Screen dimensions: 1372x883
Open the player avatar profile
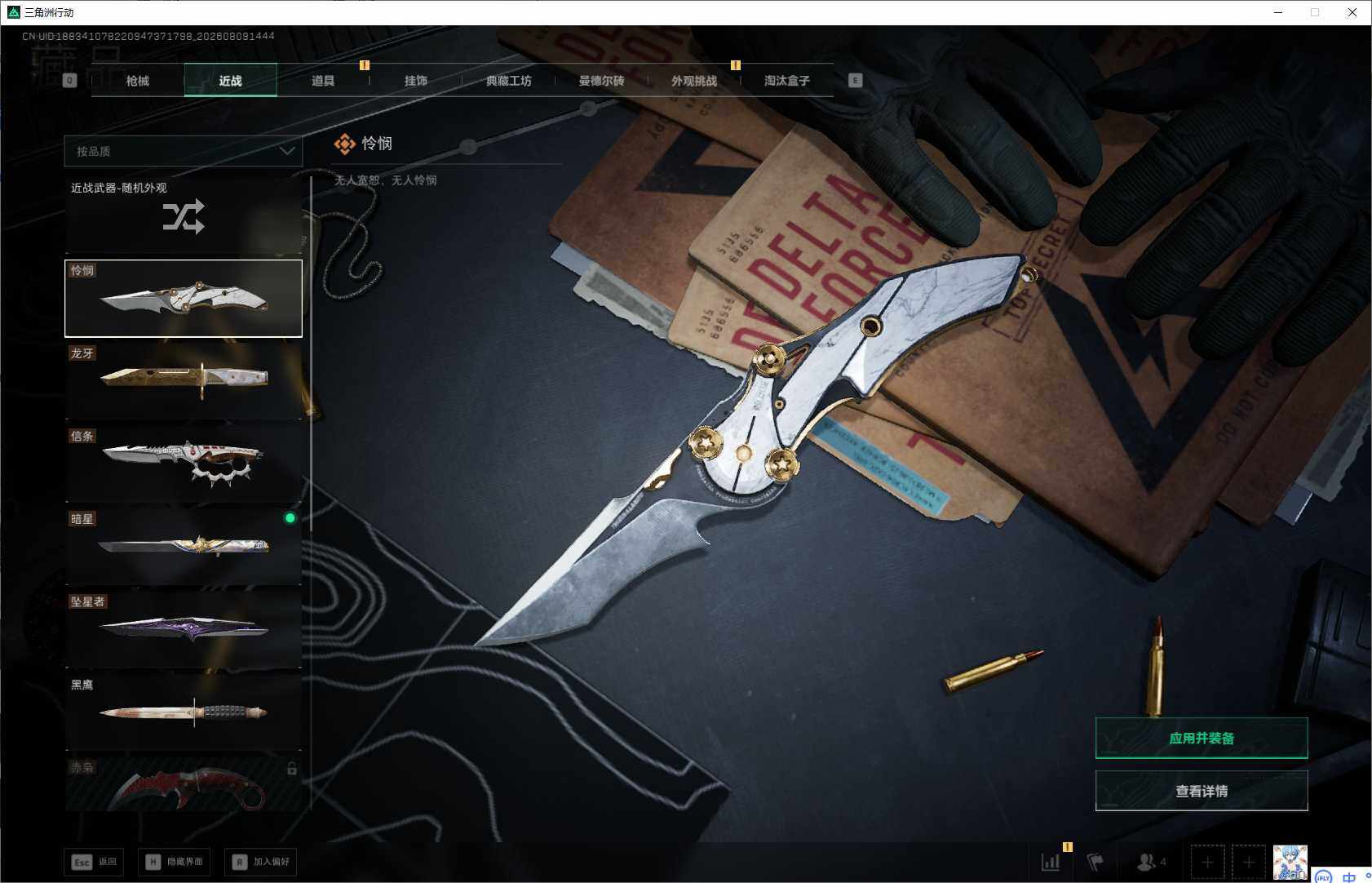(1290, 863)
